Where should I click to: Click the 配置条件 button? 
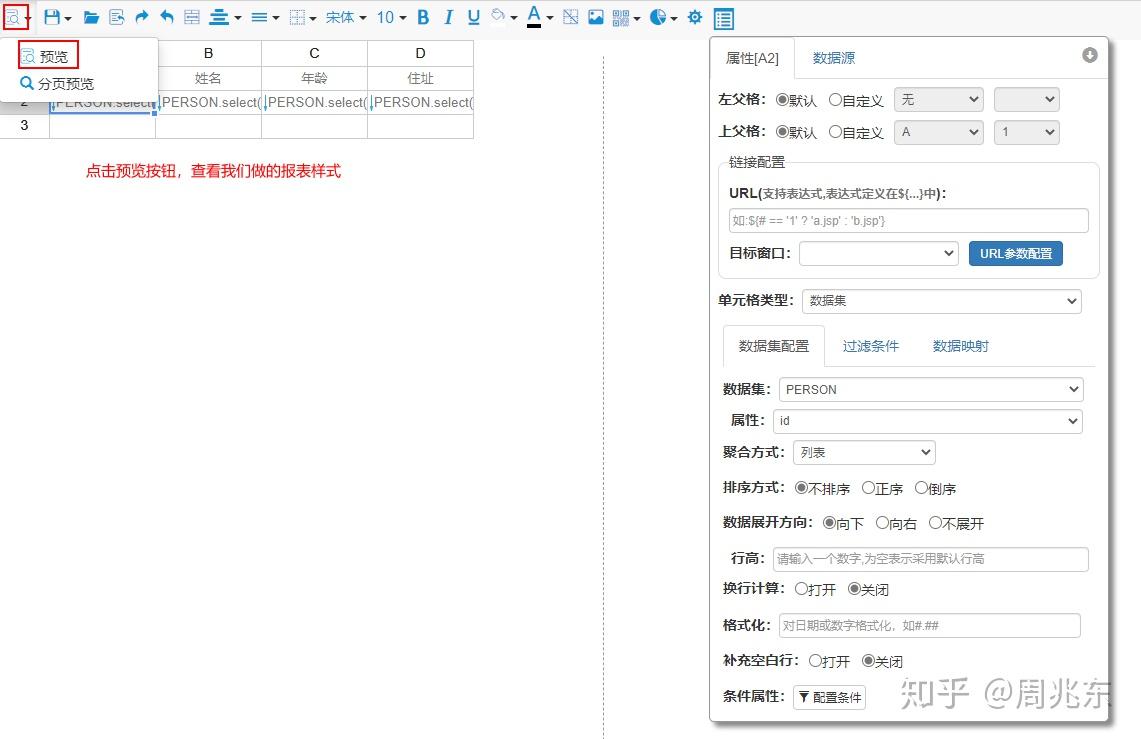click(830, 698)
